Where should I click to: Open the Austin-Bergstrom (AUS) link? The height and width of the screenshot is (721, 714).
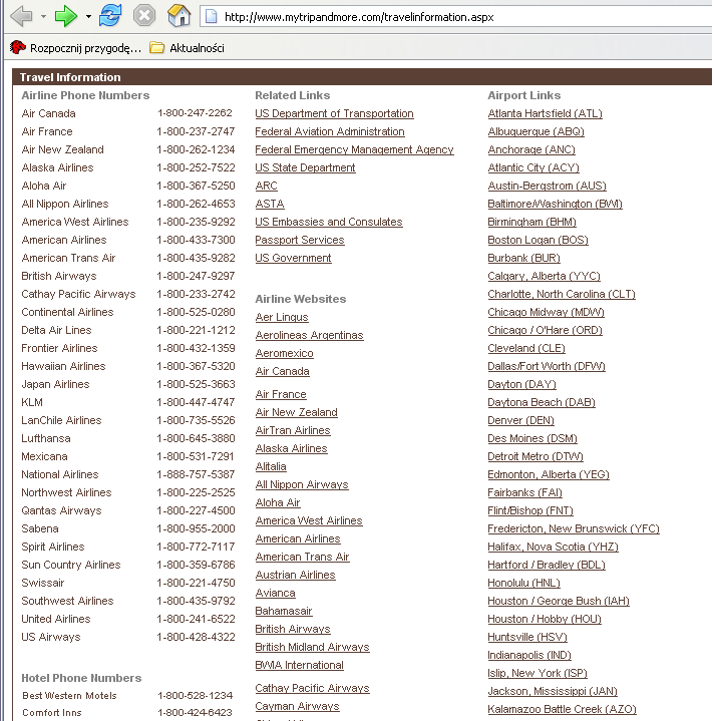coord(547,186)
